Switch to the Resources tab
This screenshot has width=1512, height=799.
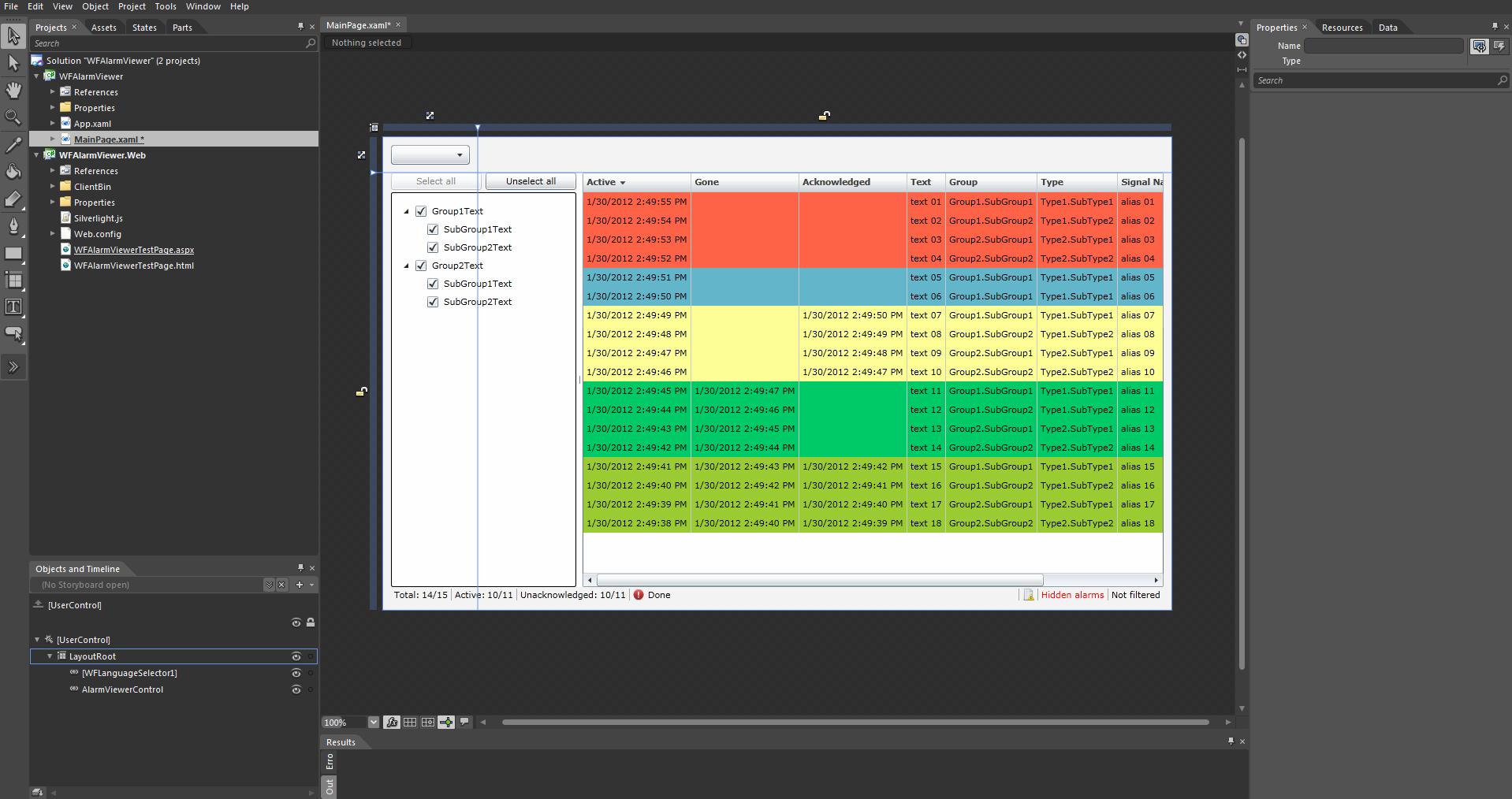(1342, 28)
